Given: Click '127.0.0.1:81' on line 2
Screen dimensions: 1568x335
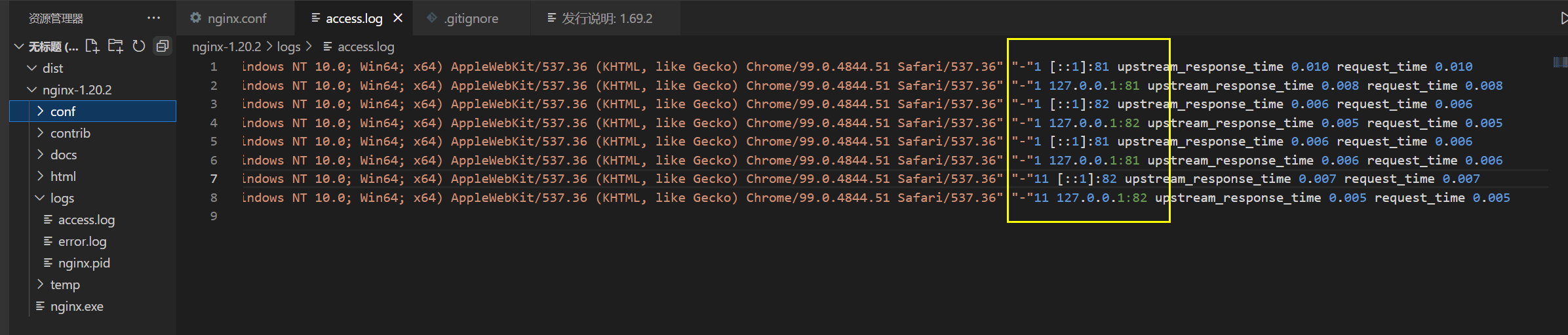Looking at the screenshot, I should tap(1094, 86).
